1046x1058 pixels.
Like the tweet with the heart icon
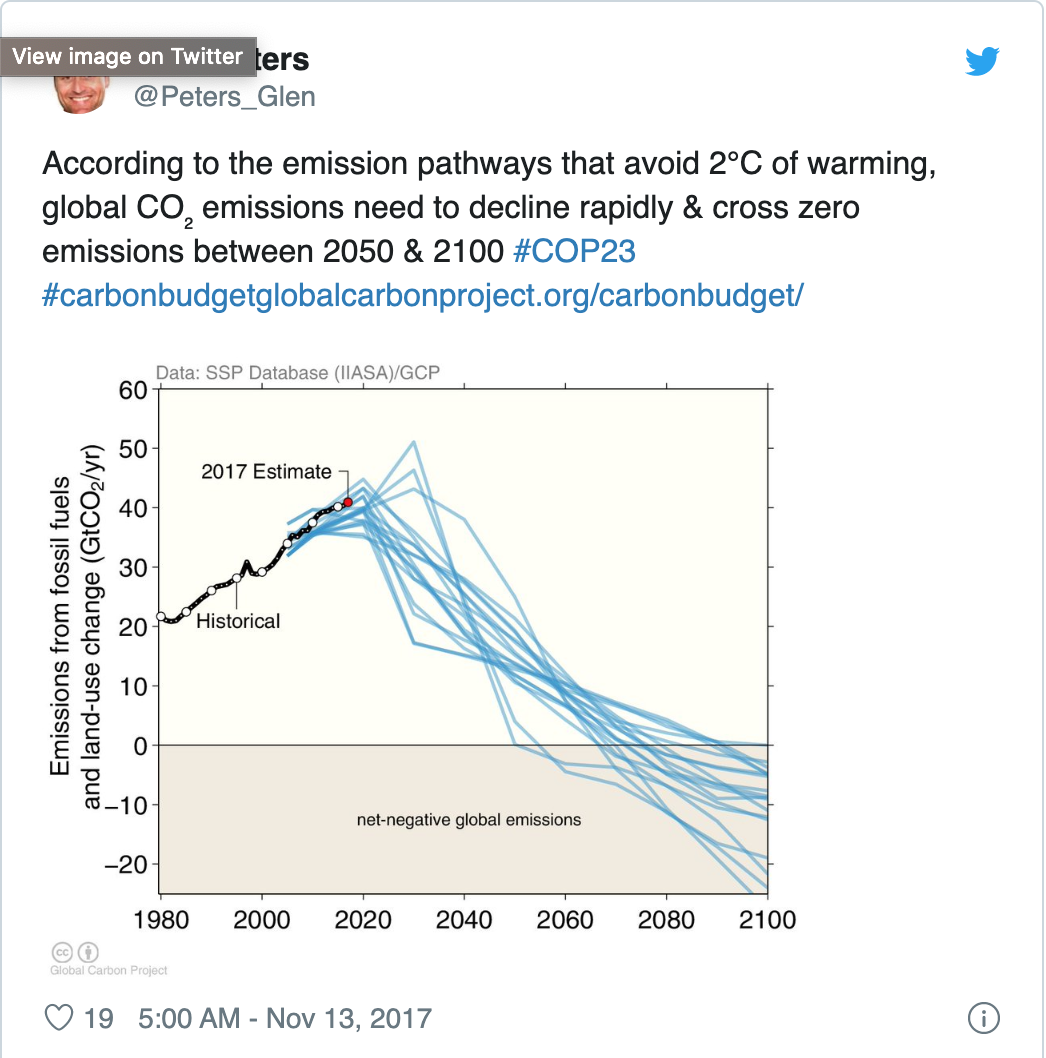60,1018
